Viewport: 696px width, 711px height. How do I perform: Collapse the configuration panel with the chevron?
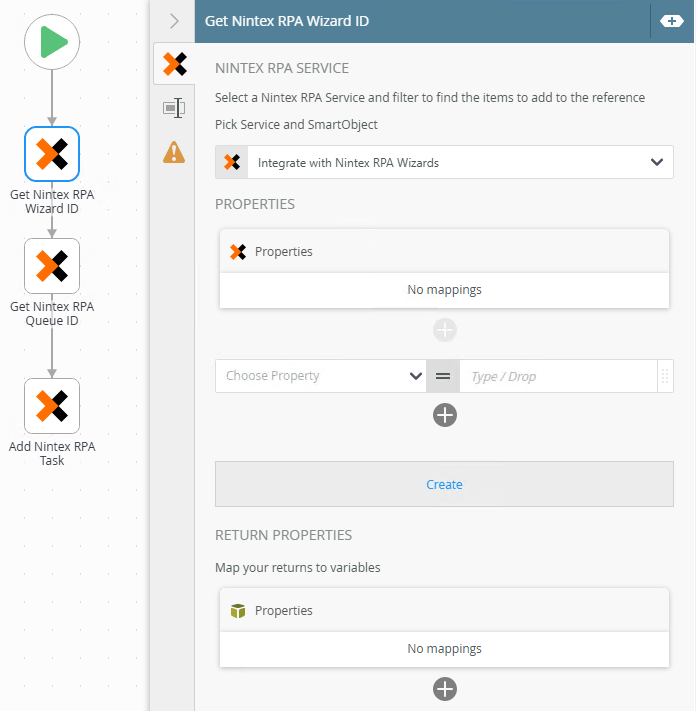point(174,21)
